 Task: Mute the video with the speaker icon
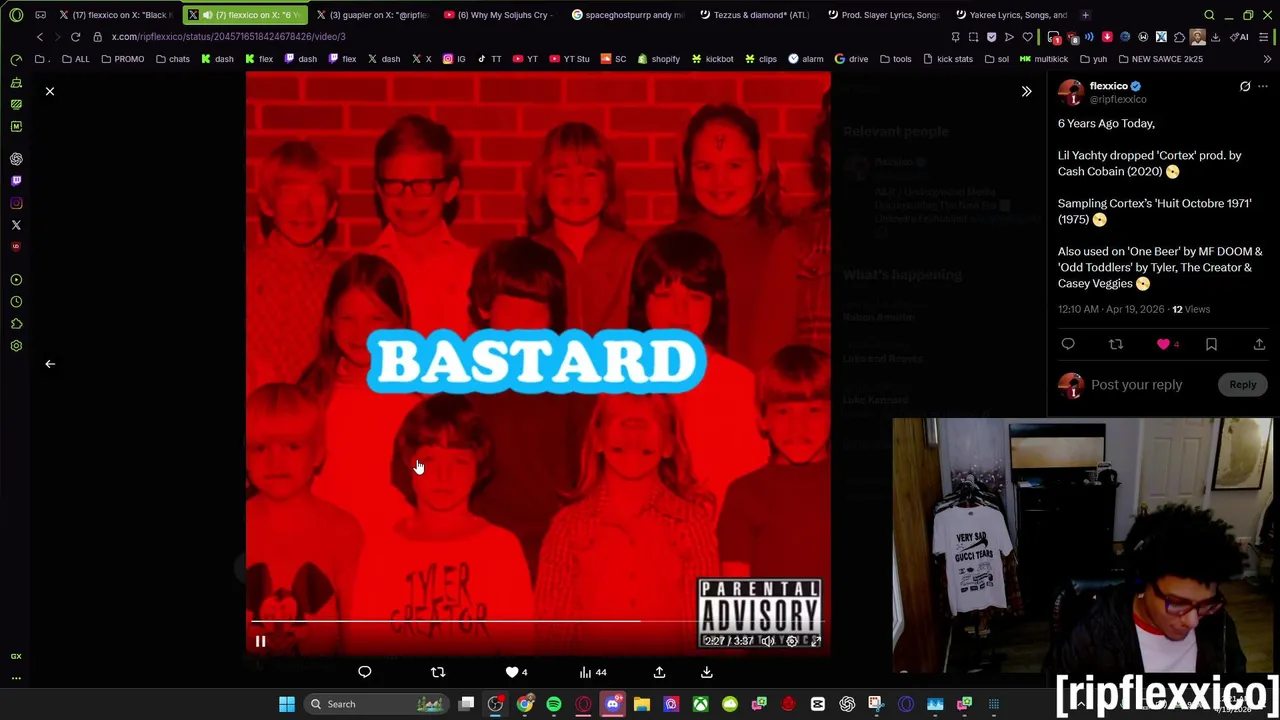(767, 641)
